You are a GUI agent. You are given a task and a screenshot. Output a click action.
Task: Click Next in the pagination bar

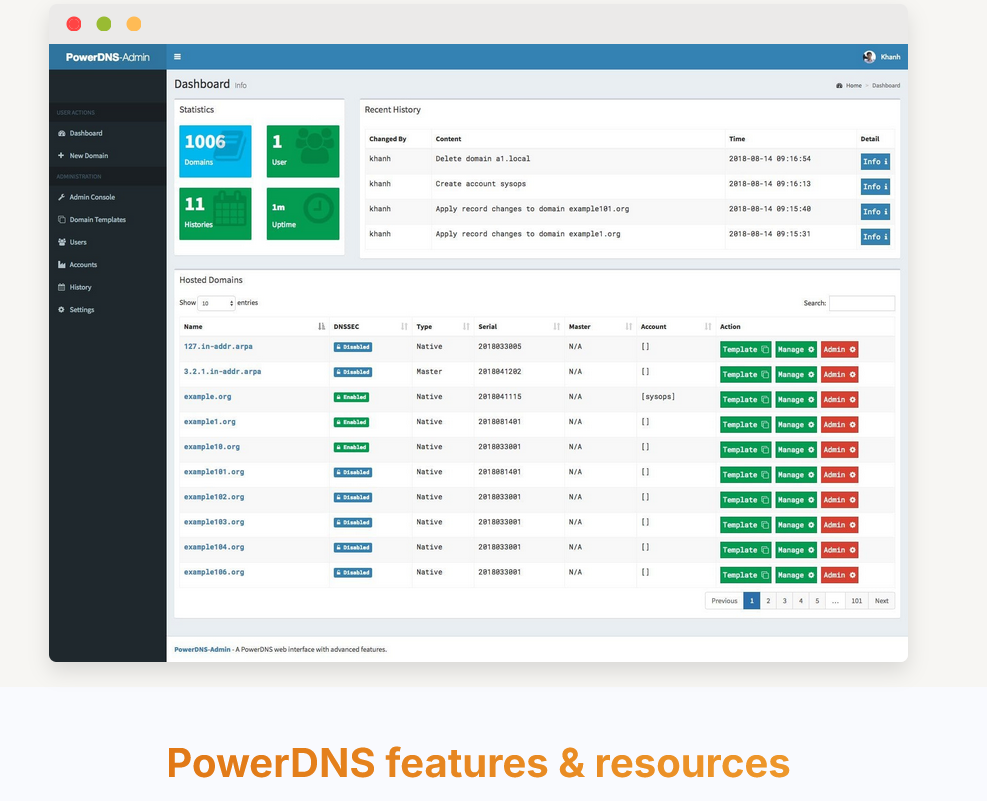881,601
